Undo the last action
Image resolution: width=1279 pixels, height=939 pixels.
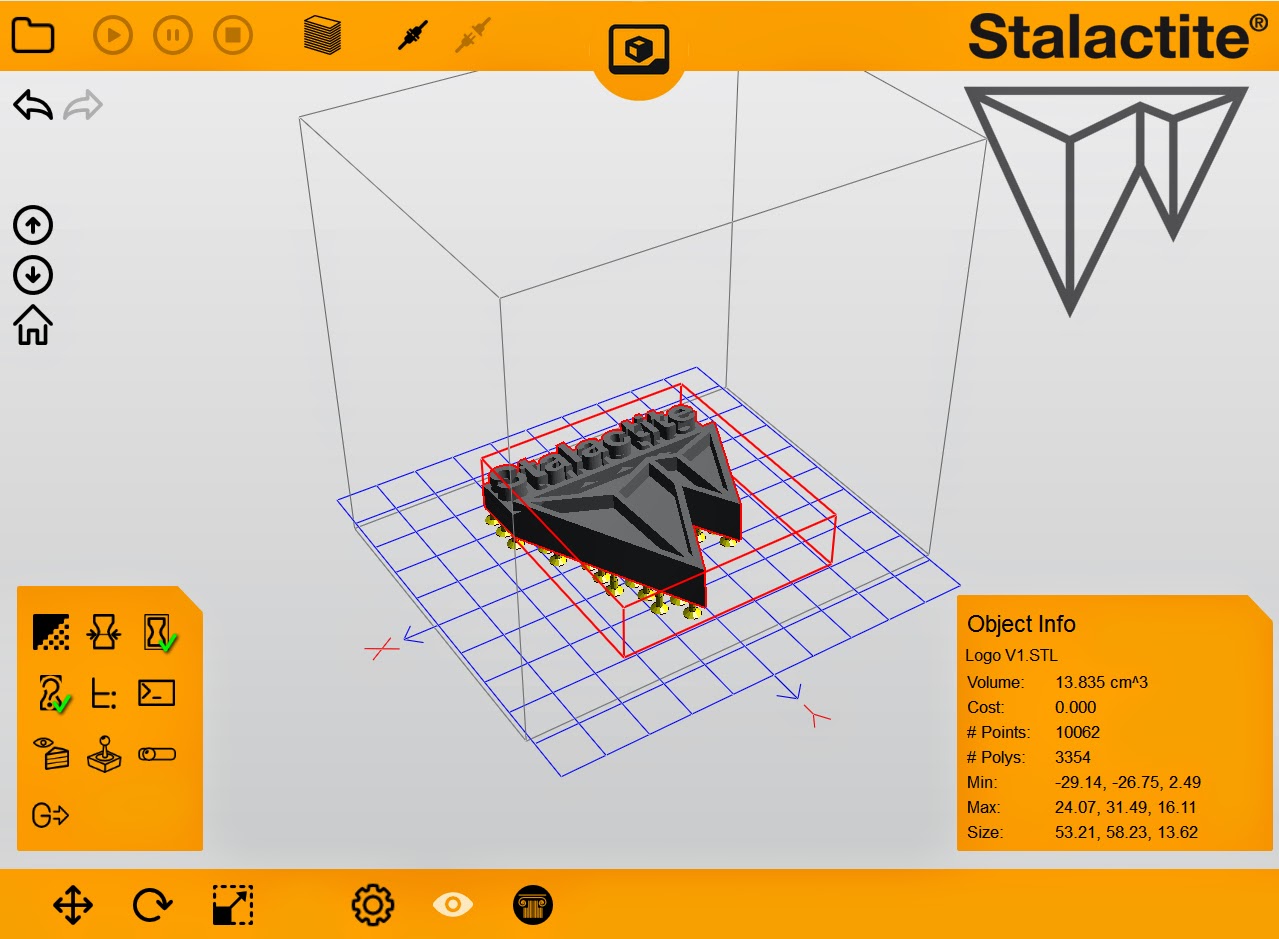tap(33, 105)
